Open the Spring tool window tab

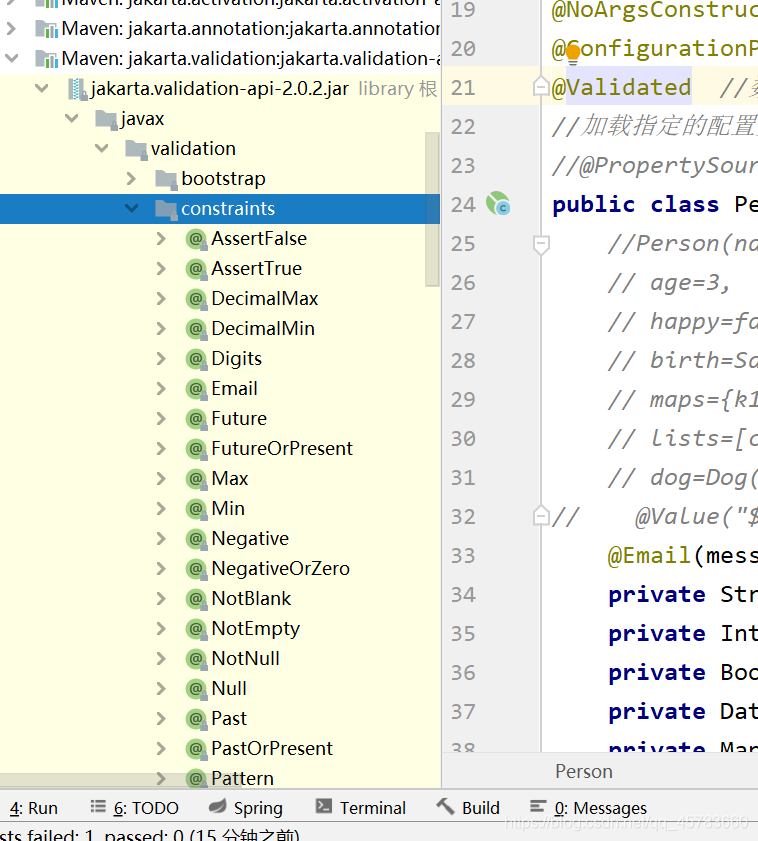246,808
